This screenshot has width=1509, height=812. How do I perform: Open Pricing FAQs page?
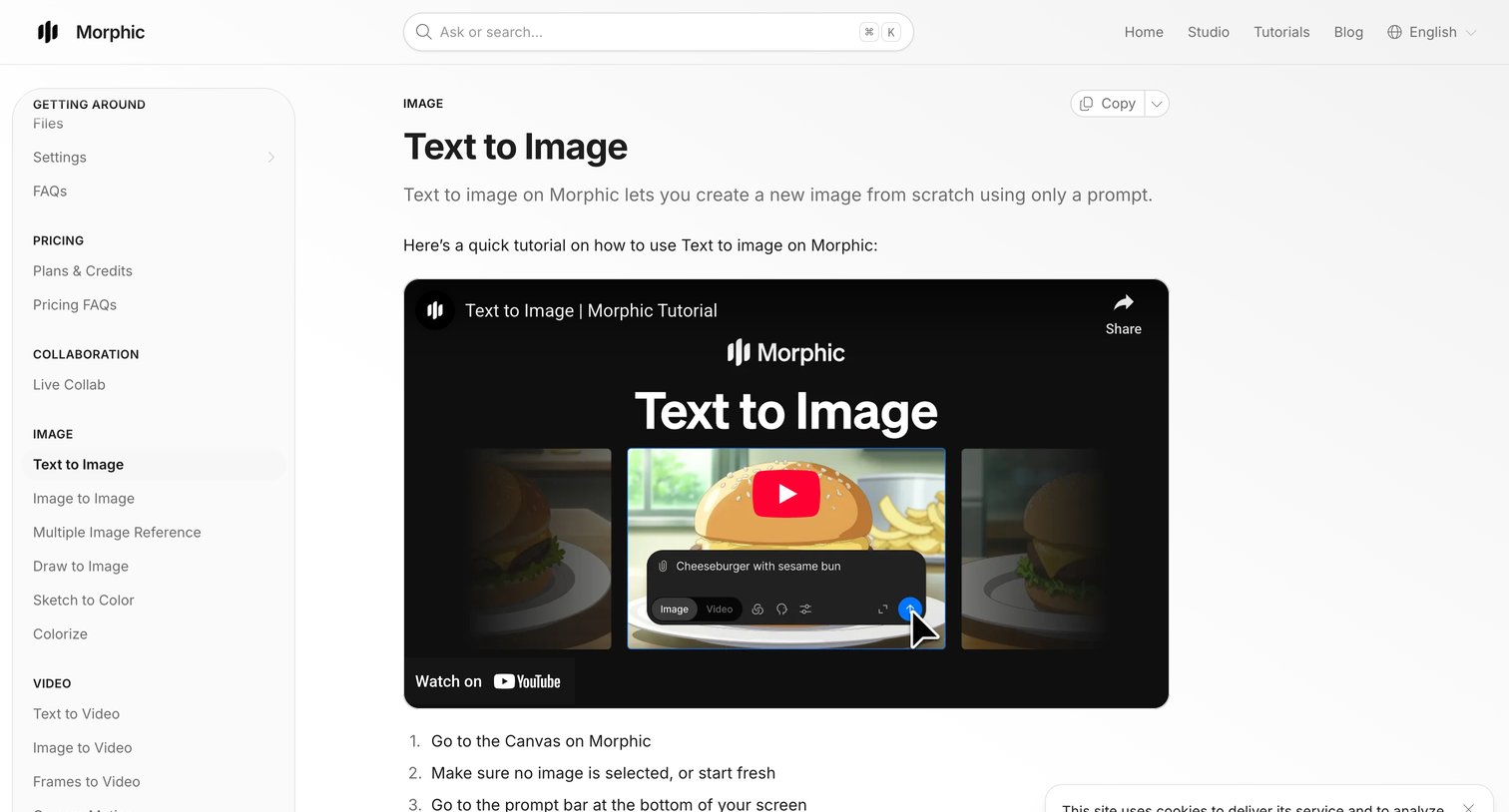click(75, 305)
